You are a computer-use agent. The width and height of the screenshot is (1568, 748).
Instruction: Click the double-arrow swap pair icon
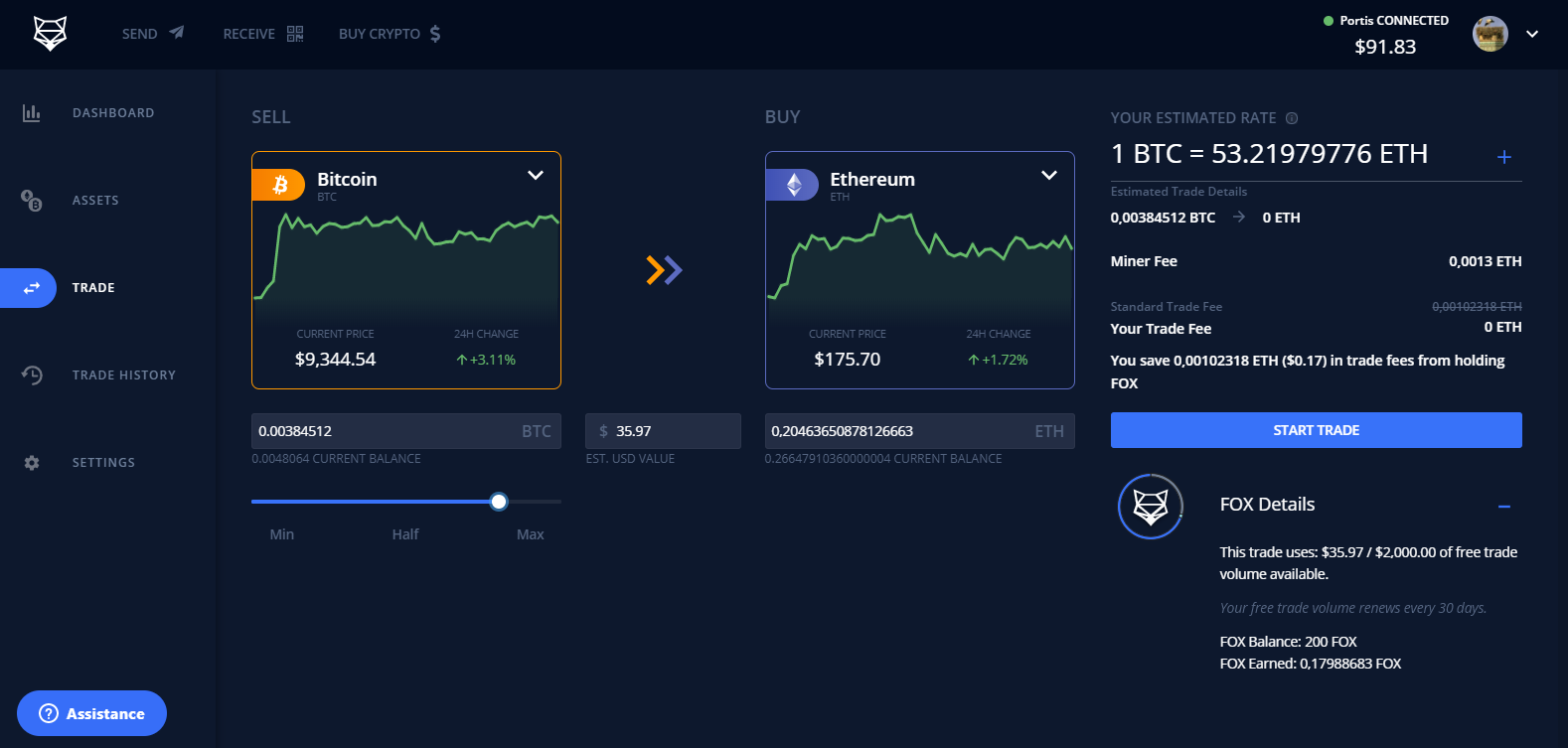[664, 269]
